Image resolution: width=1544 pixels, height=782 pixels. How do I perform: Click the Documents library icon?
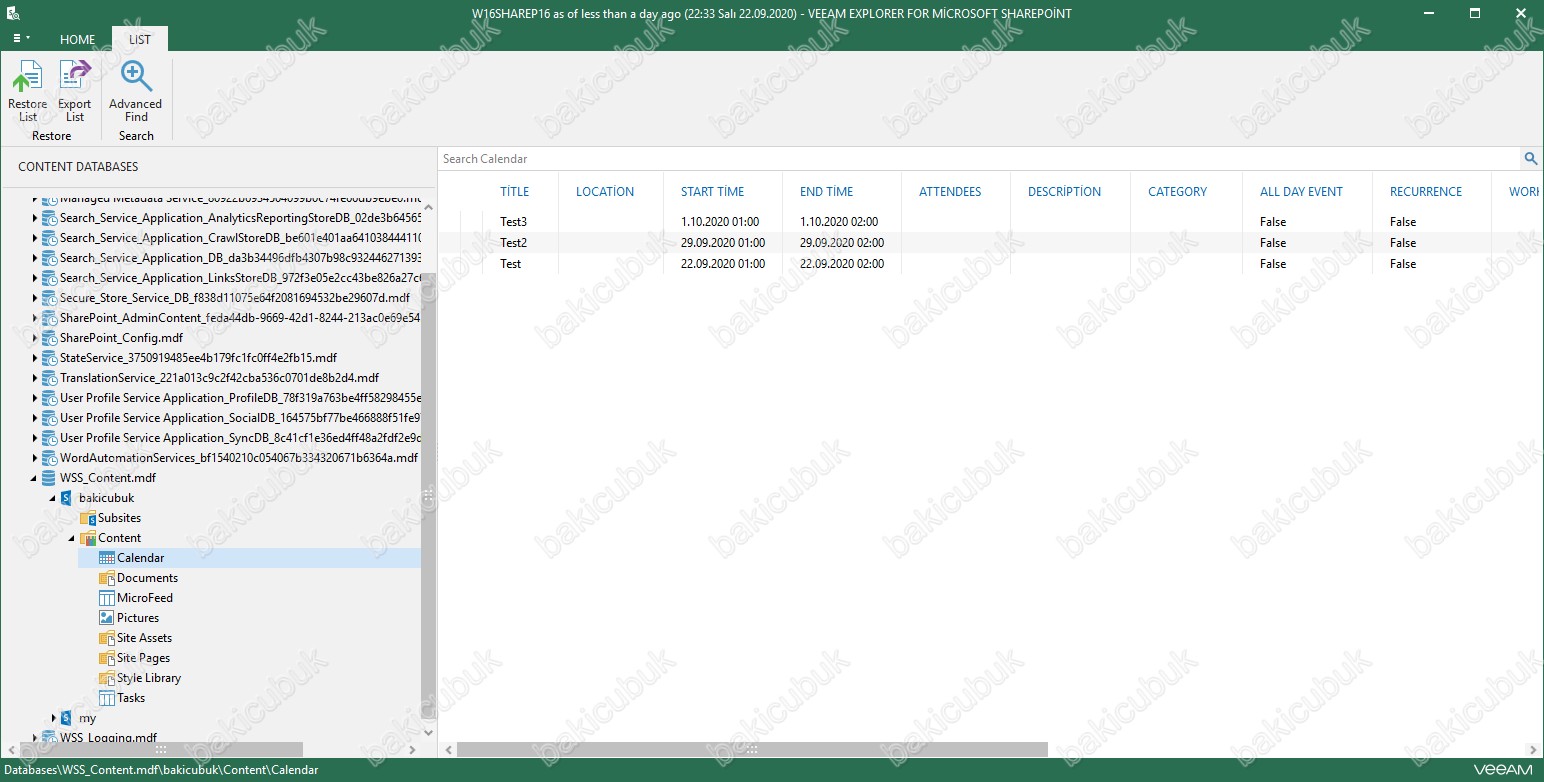107,577
